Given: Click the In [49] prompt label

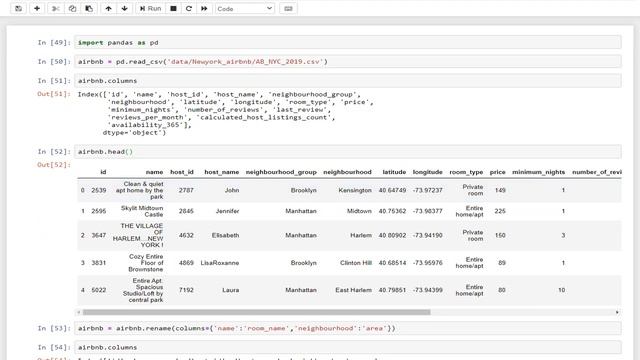Looking at the screenshot, I should pyautogui.click(x=54, y=42).
